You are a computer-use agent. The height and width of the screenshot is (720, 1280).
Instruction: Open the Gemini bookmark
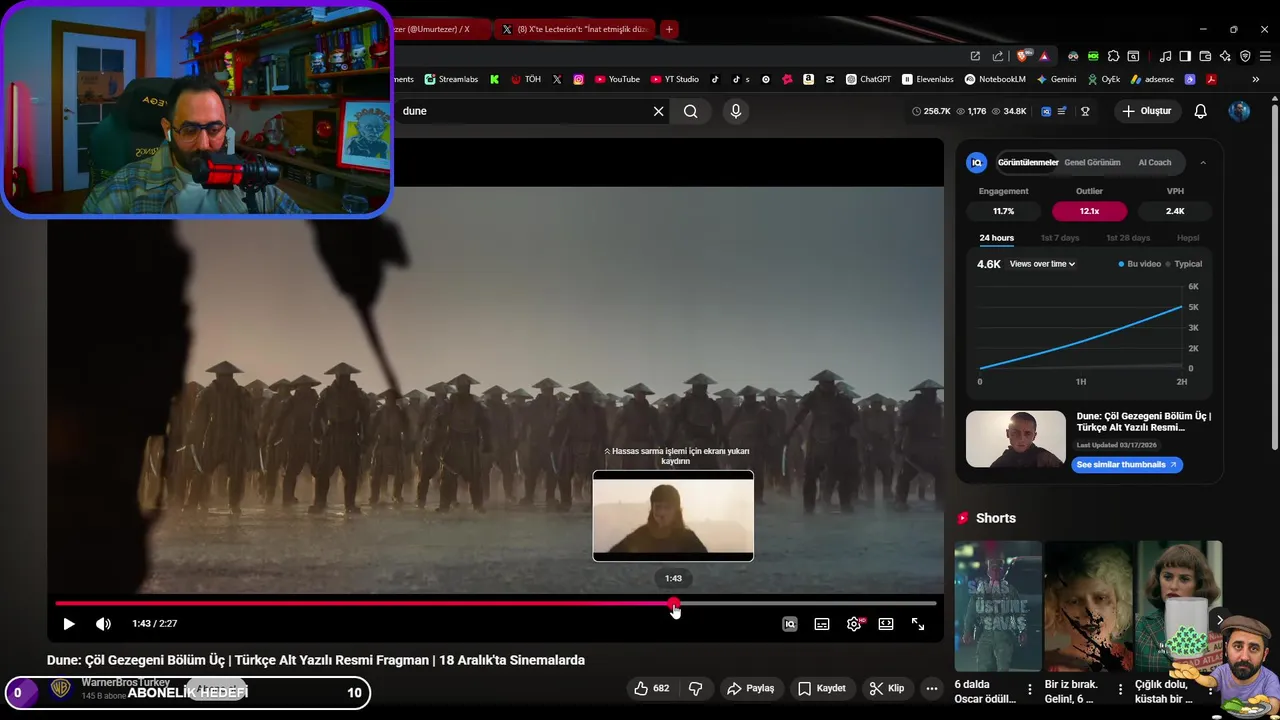(1056, 79)
